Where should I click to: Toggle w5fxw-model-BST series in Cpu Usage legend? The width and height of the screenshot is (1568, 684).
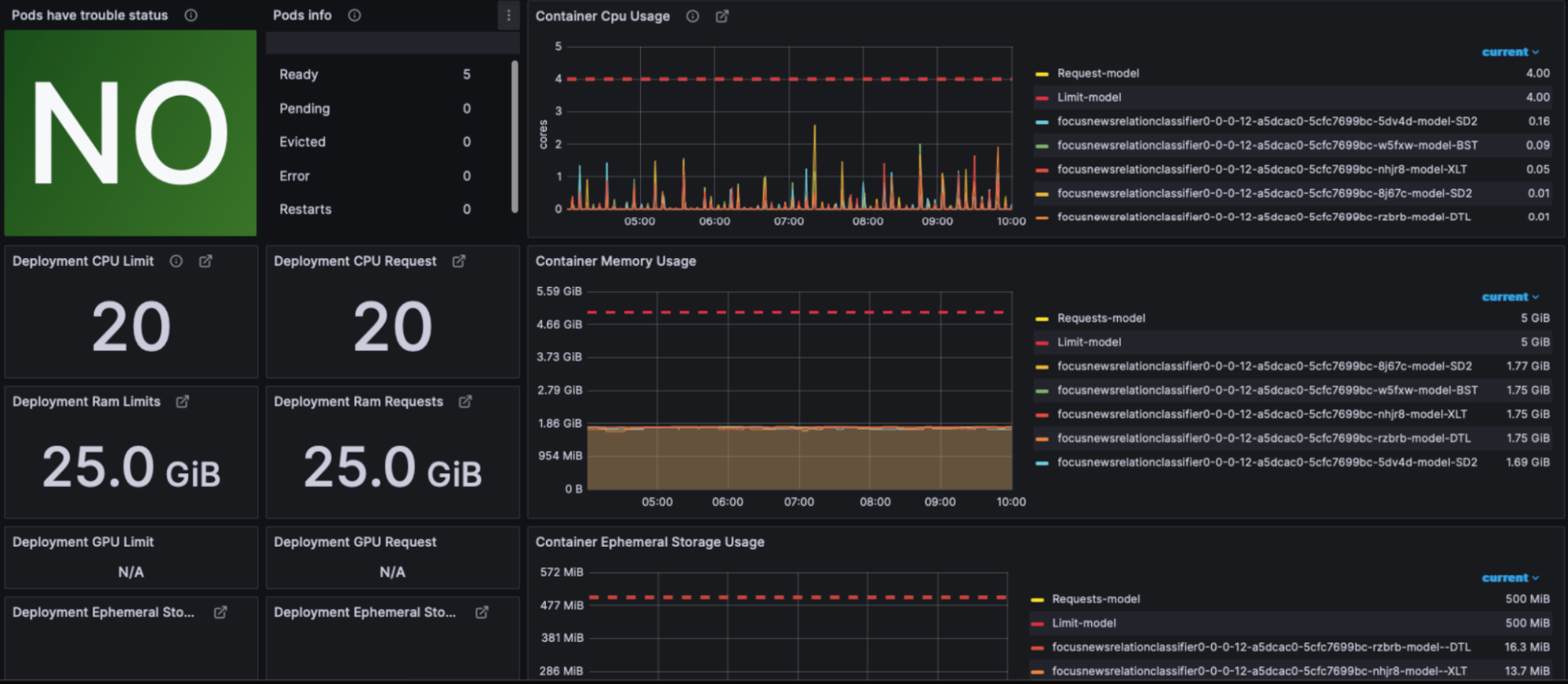tap(1267, 145)
